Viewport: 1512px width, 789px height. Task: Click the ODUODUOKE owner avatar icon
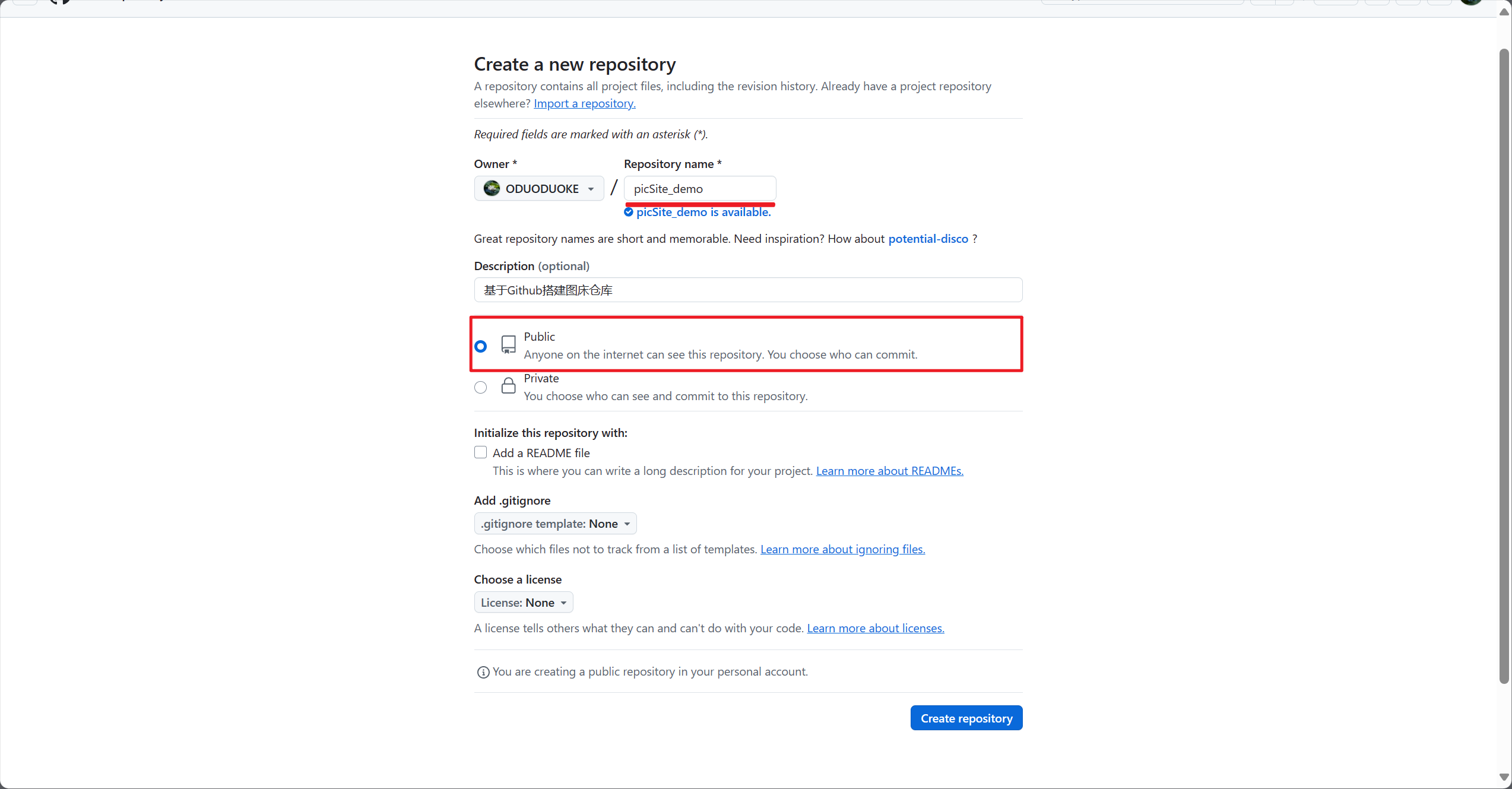tap(492, 189)
